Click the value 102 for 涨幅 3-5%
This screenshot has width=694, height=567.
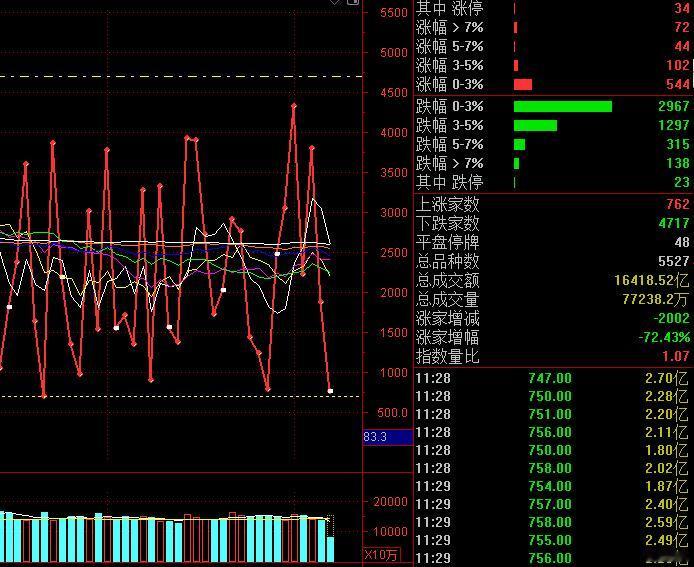(678, 66)
